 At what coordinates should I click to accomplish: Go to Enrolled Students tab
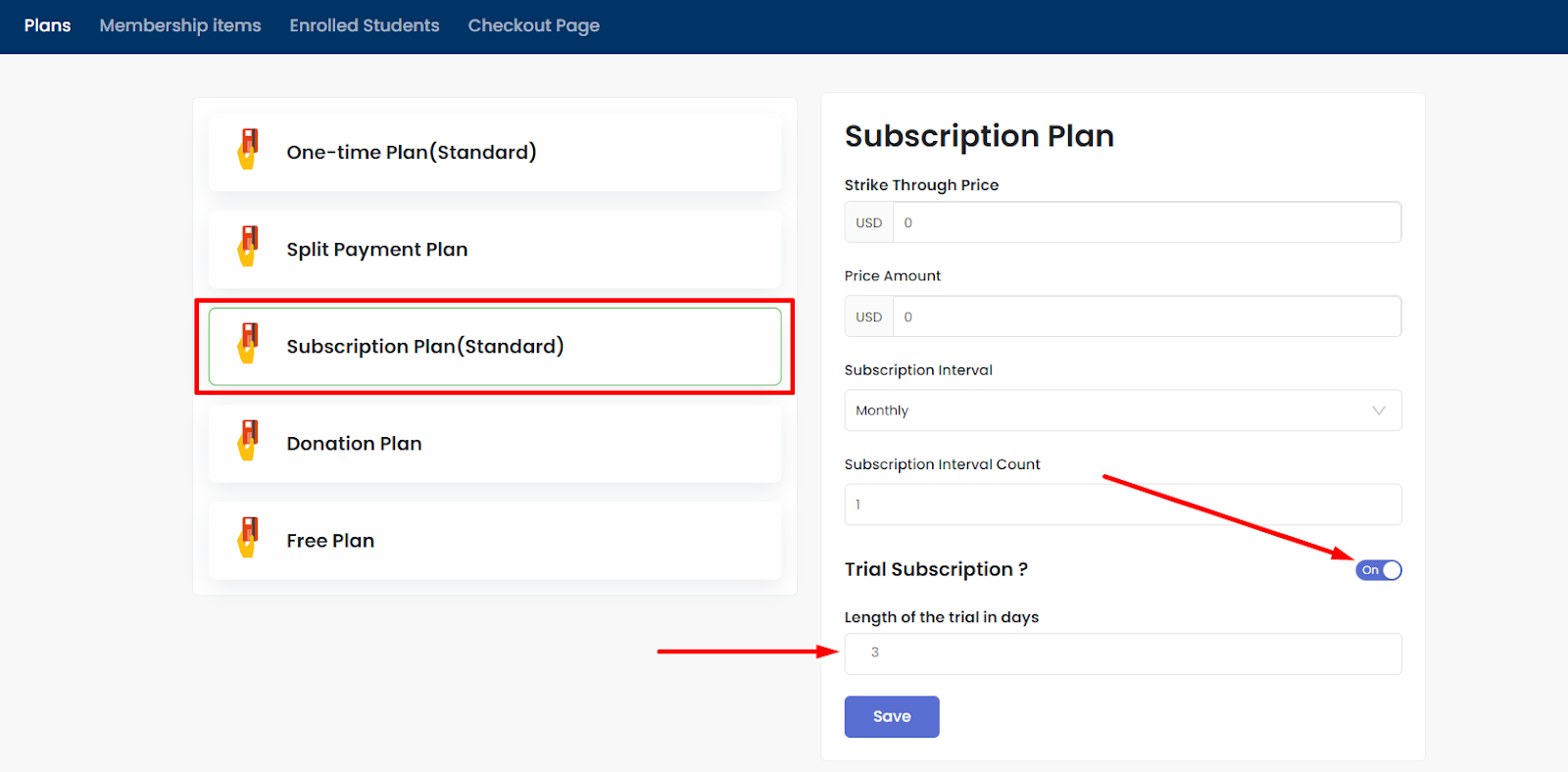(x=365, y=25)
